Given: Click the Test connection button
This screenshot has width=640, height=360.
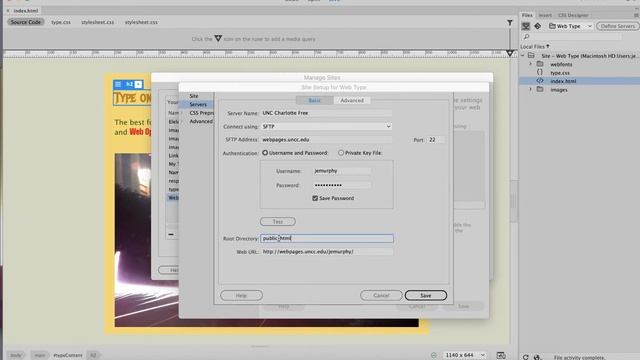Looking at the screenshot, I should coord(278,222).
